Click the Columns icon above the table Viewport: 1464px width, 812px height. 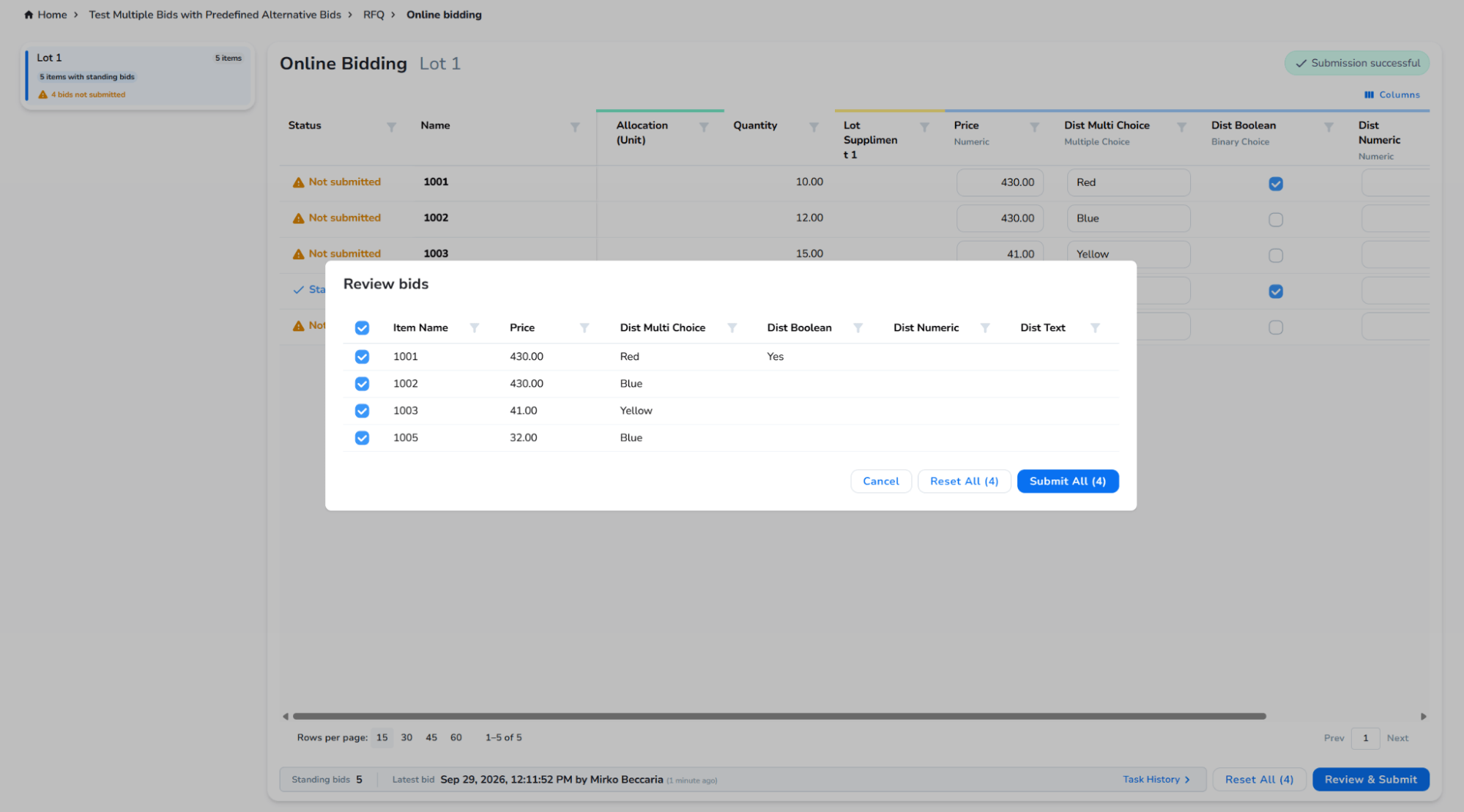pos(1369,95)
